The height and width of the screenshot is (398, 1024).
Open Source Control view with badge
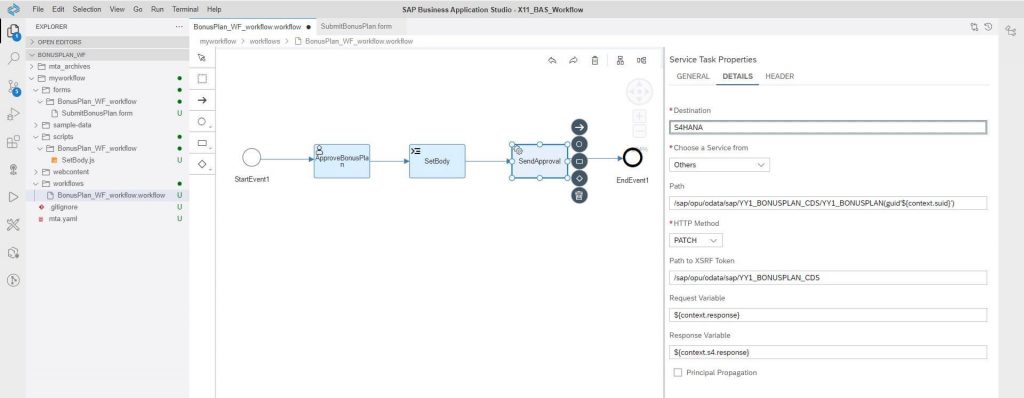coord(13,87)
